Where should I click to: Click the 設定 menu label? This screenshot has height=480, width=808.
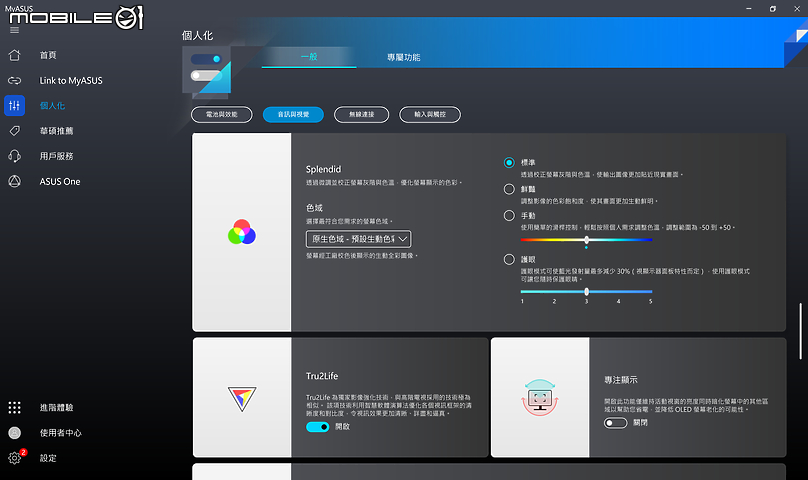[48, 458]
